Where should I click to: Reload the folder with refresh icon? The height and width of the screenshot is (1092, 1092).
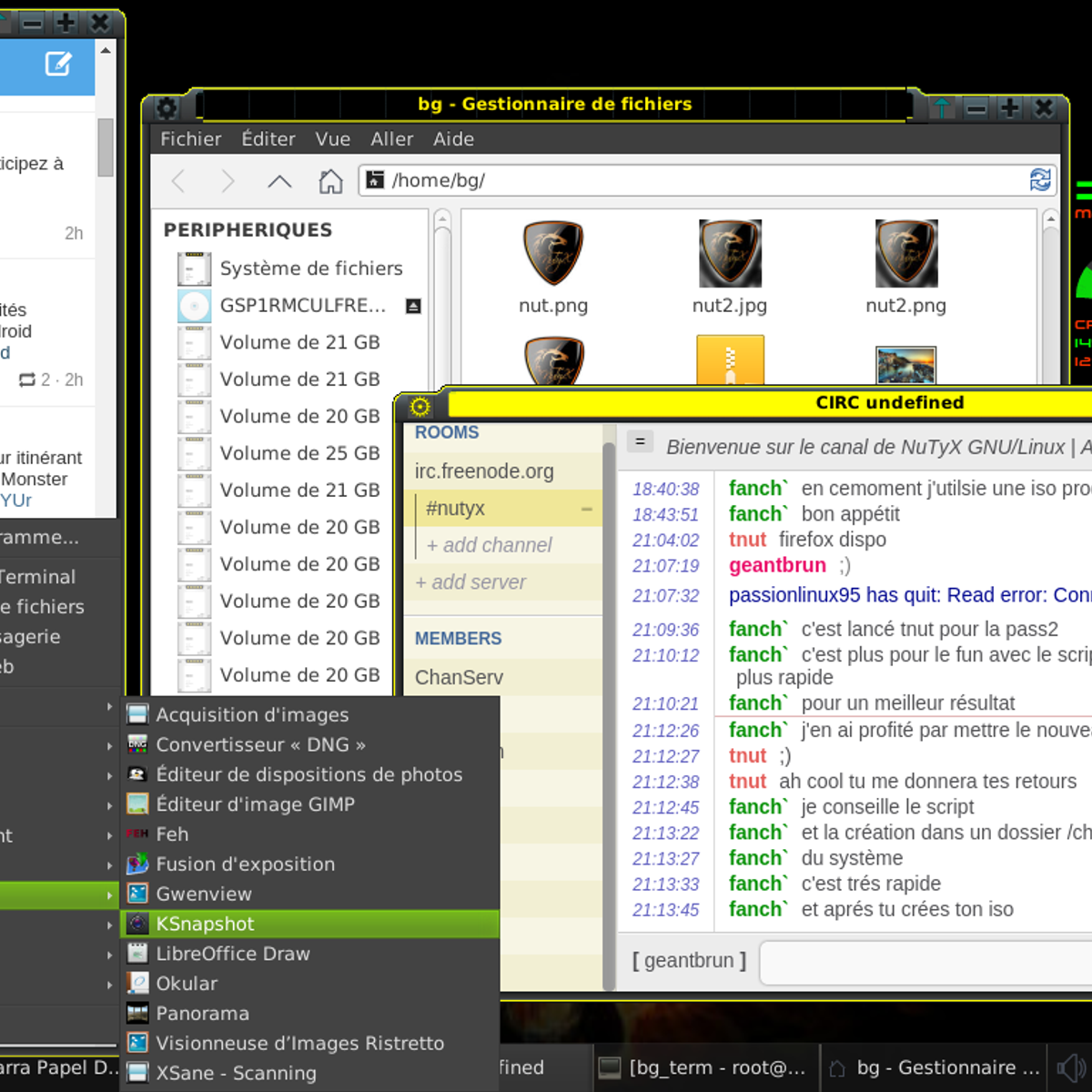pos(1039,180)
